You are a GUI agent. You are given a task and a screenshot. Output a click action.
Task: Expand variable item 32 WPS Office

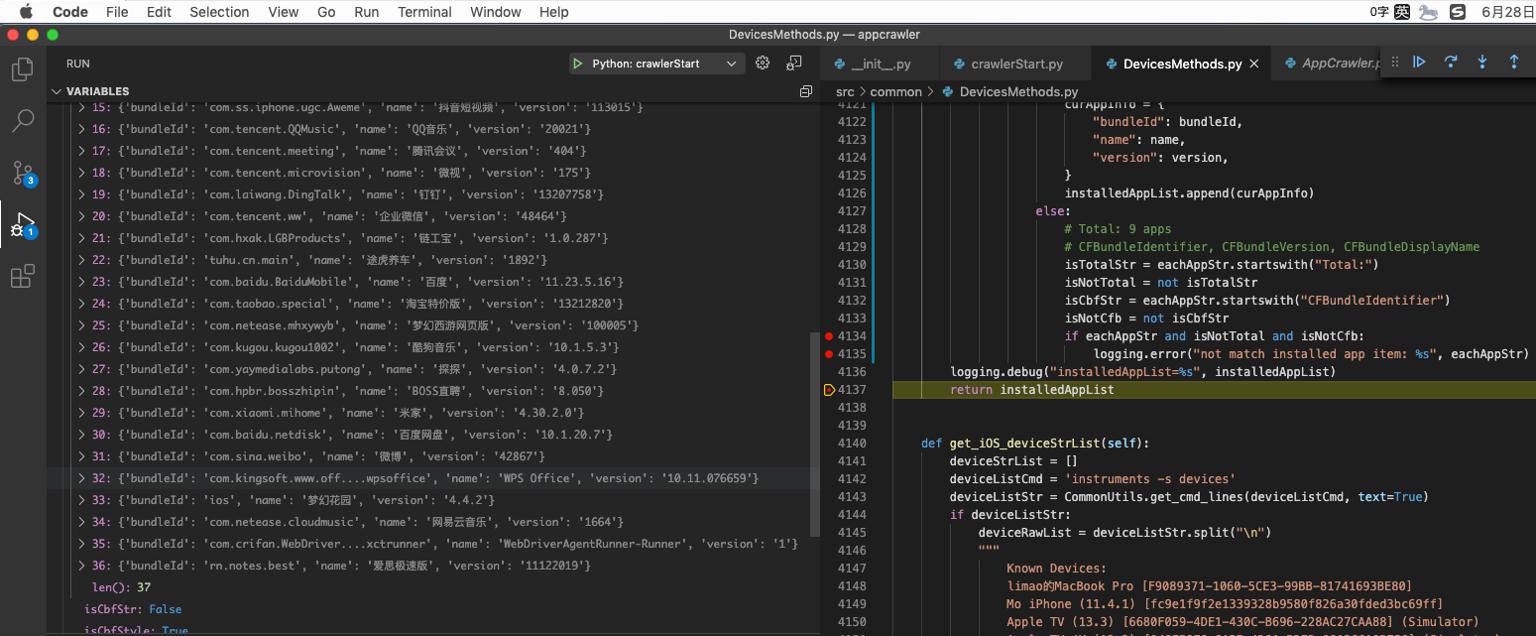(x=82, y=478)
